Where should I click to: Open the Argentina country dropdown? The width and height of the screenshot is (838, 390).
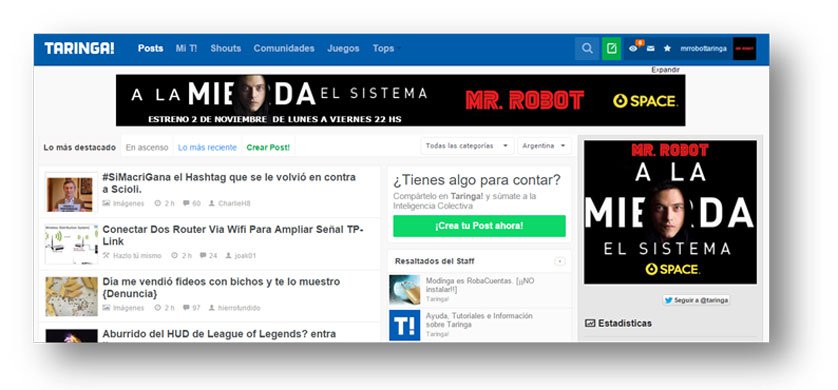click(x=544, y=146)
